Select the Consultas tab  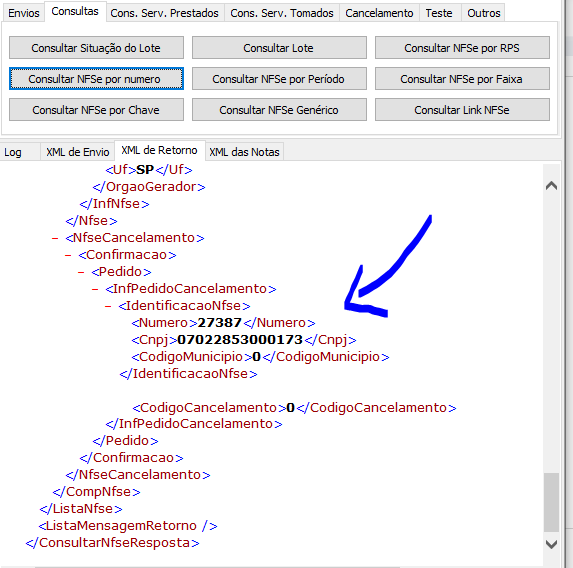[x=75, y=12]
